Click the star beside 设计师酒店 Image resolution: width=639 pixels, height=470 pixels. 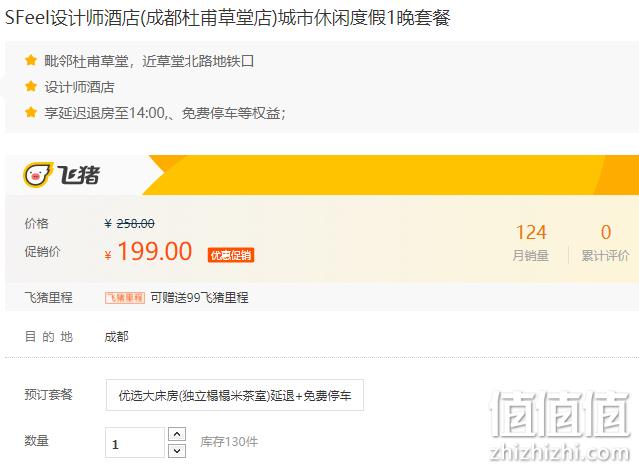[31, 86]
